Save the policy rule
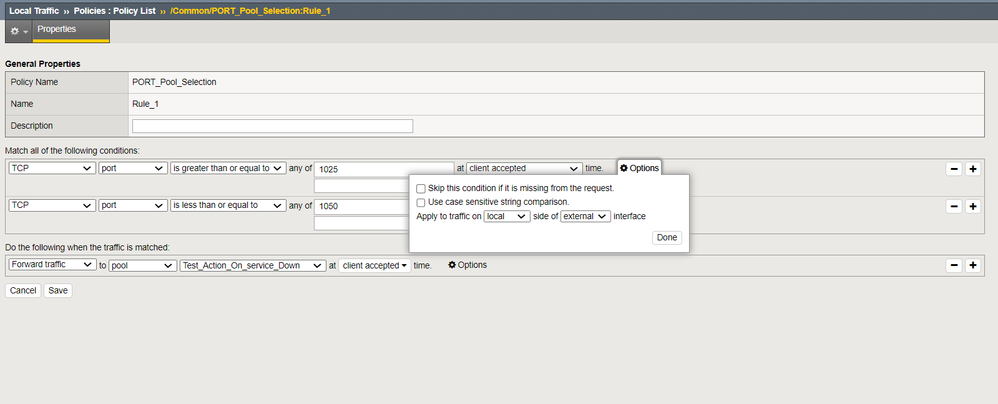 pos(58,291)
